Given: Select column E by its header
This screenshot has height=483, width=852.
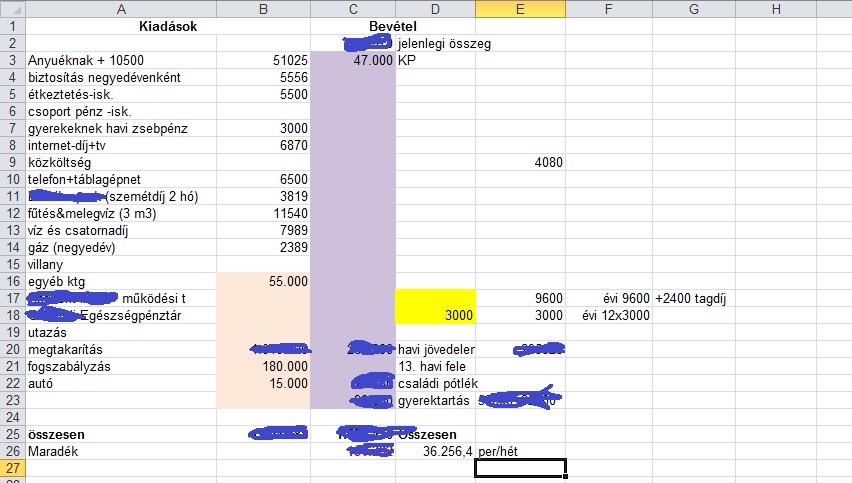Looking at the screenshot, I should tap(520, 9).
